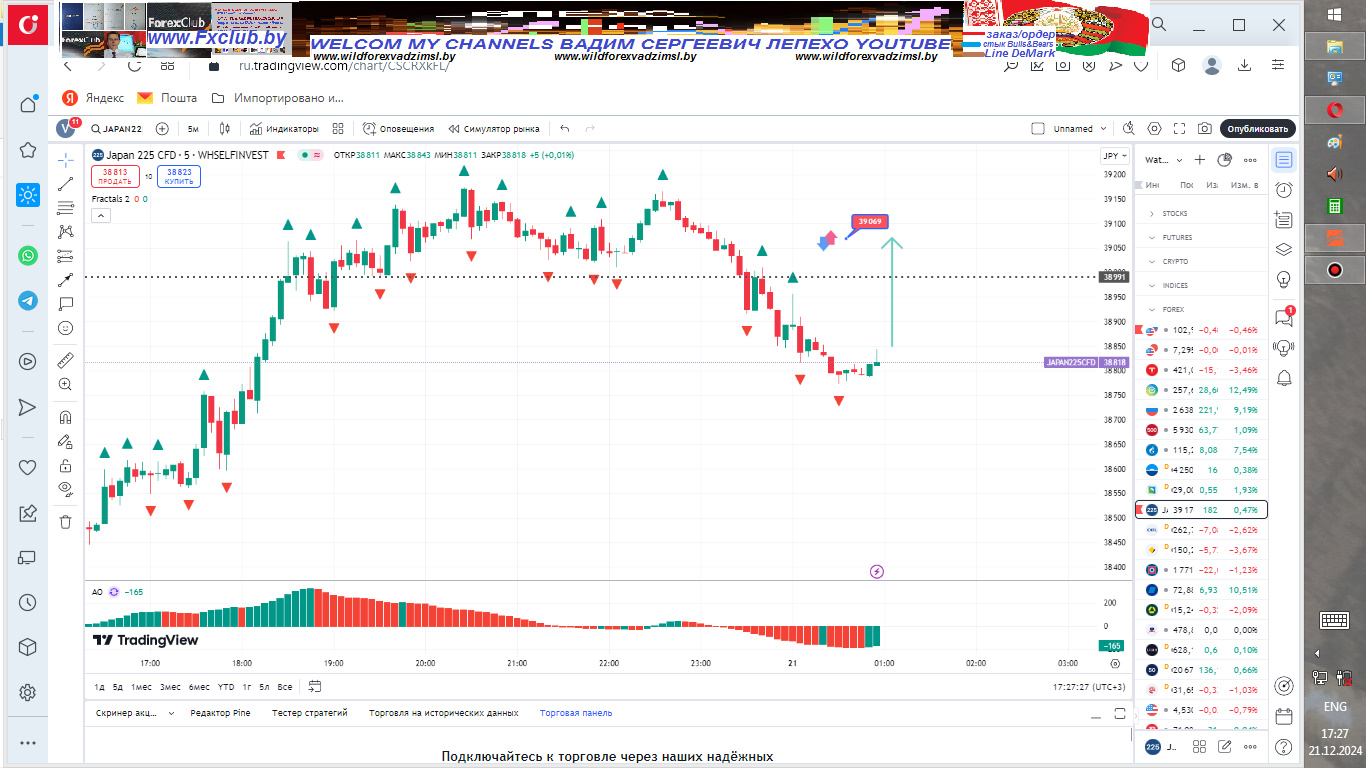Select the trend line drawing tool
The image size is (1366, 768).
pyautogui.click(x=65, y=184)
